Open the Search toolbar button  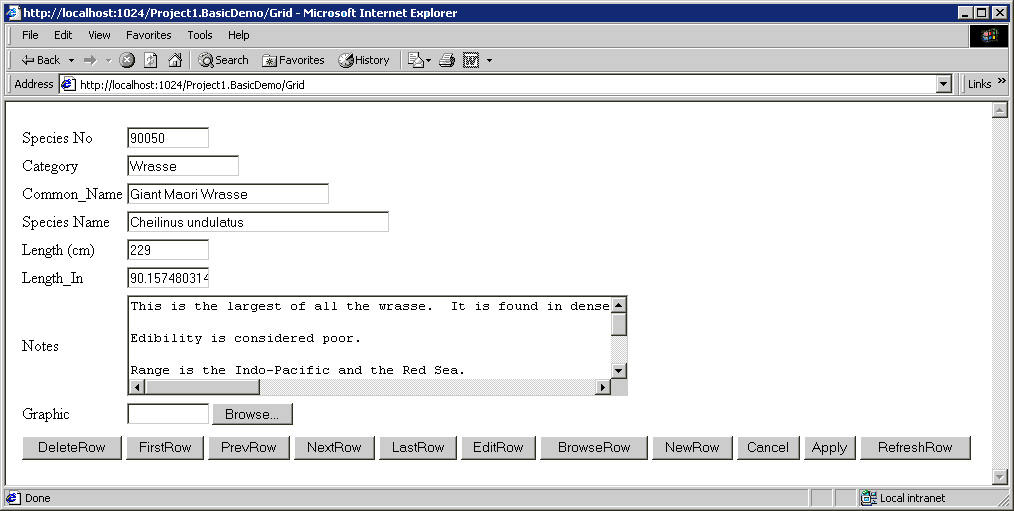(224, 60)
